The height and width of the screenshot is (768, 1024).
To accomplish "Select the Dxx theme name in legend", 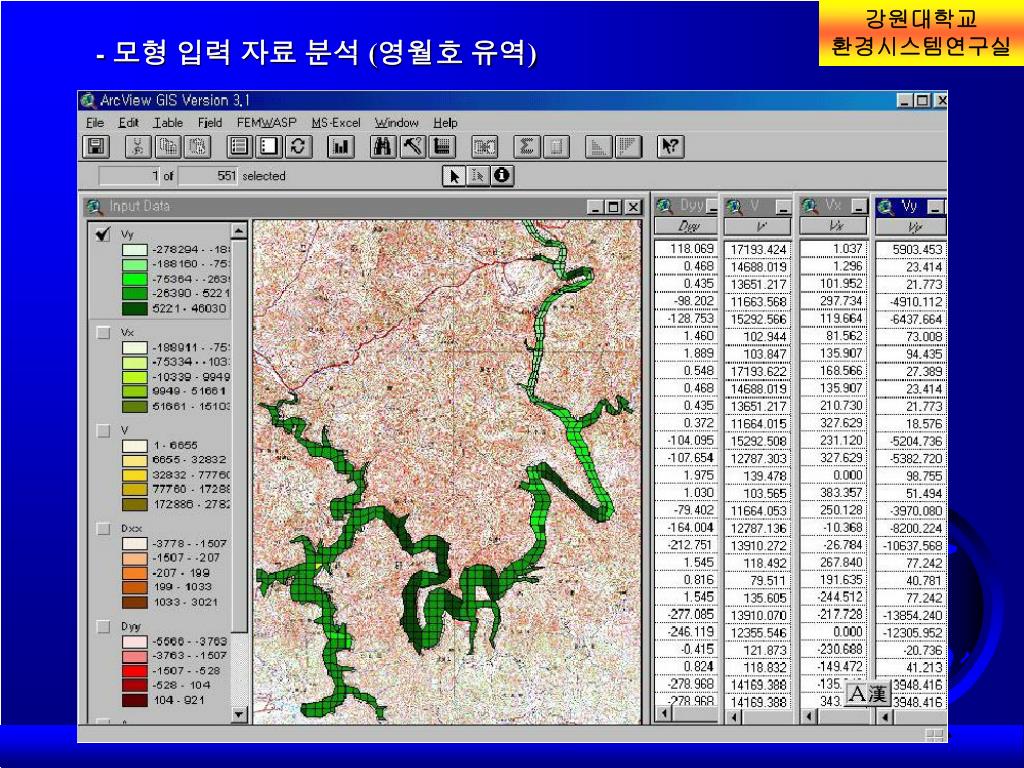I will 131,528.
